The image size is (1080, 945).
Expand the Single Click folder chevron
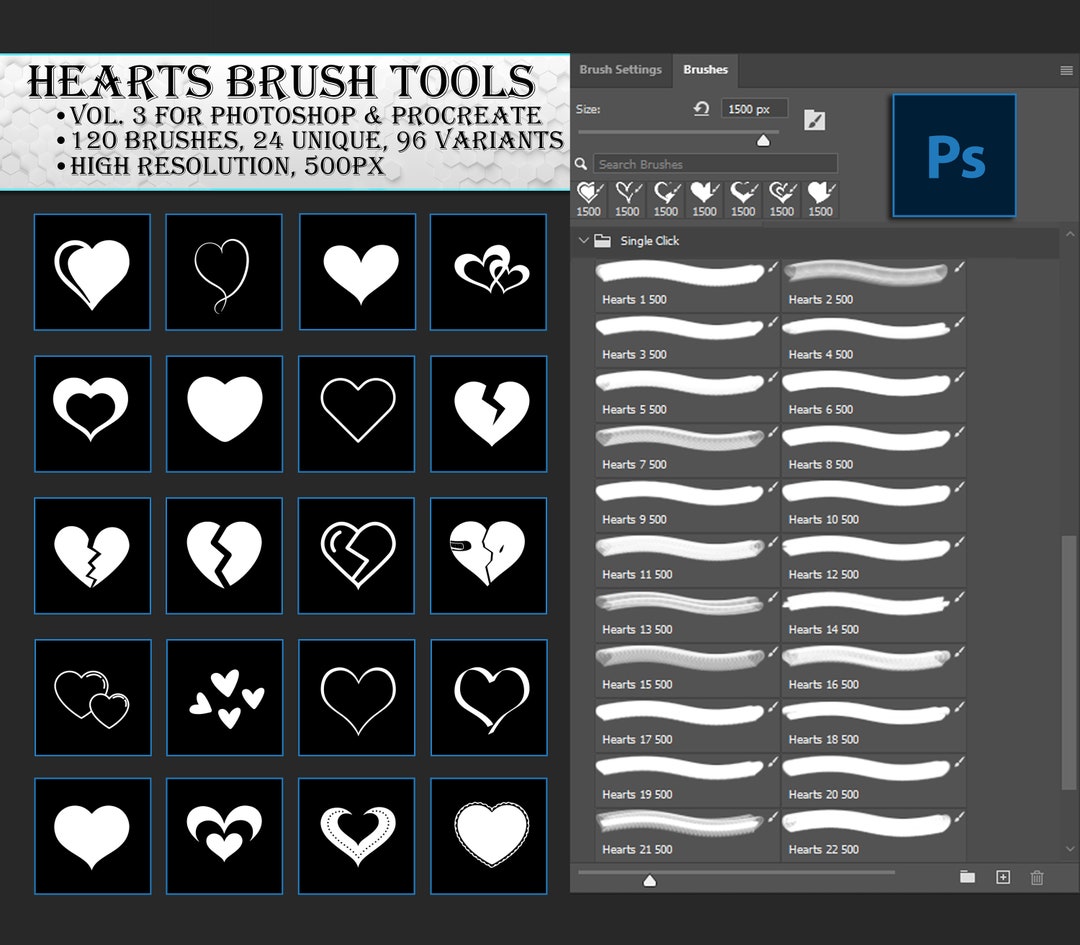(x=584, y=241)
